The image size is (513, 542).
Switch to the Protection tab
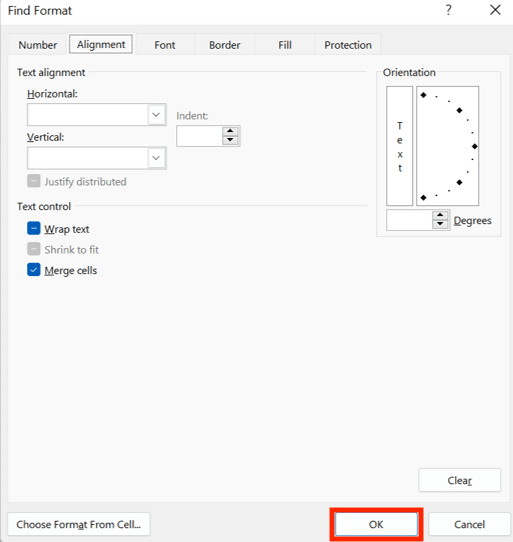pos(347,45)
